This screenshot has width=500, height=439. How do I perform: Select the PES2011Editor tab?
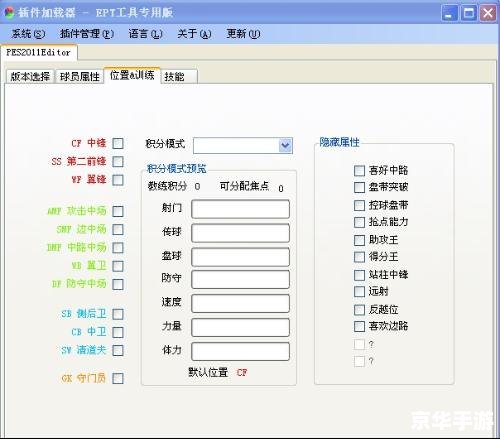coord(39,53)
